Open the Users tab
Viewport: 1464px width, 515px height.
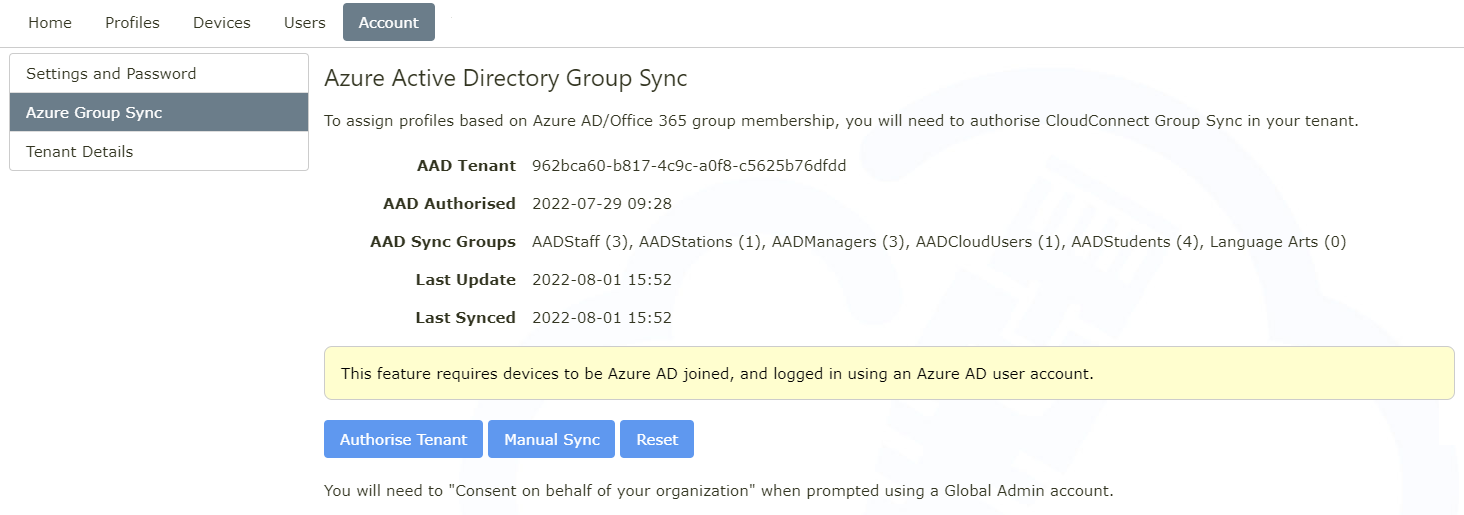(x=304, y=23)
